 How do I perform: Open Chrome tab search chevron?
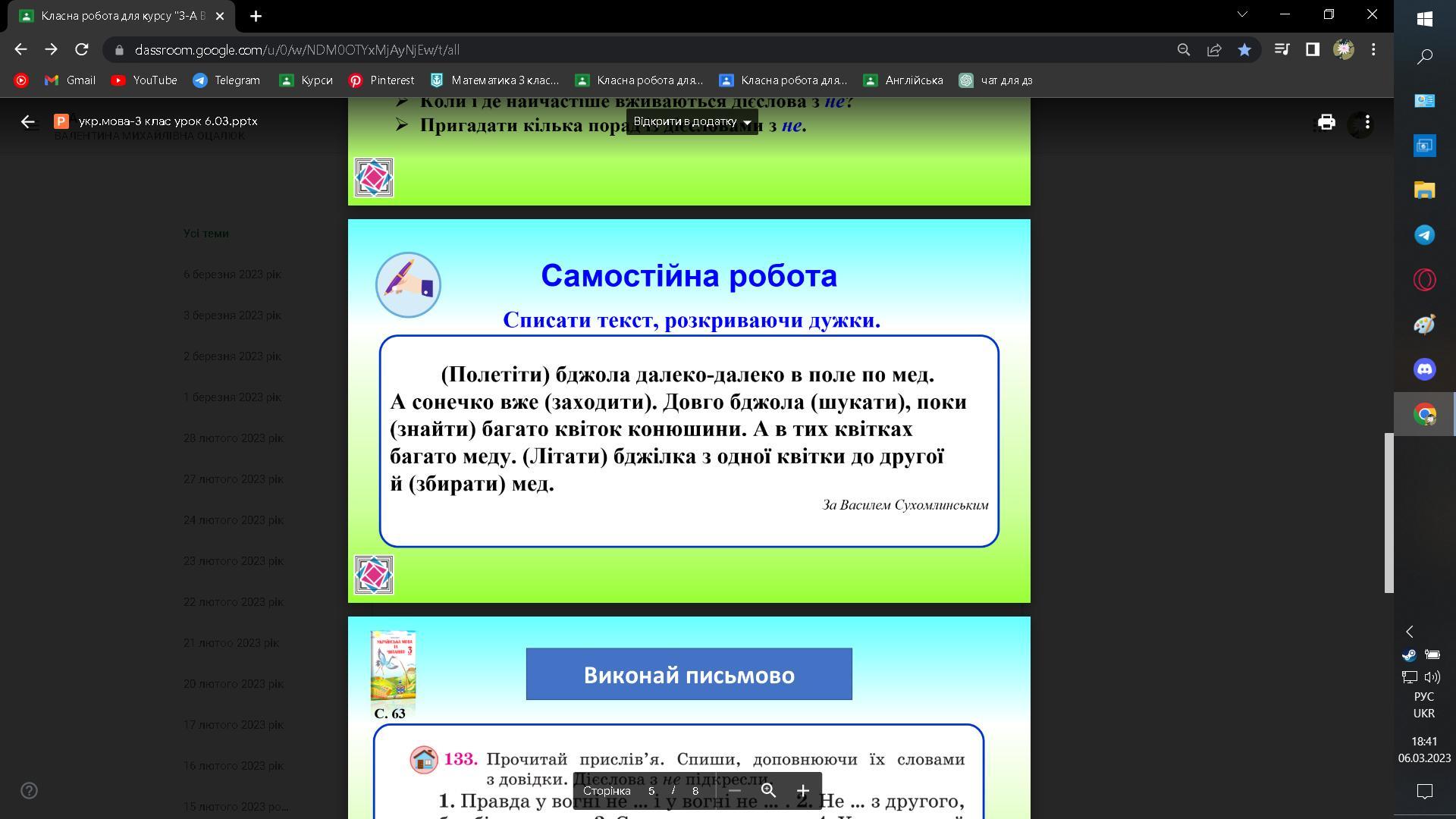(x=1242, y=14)
